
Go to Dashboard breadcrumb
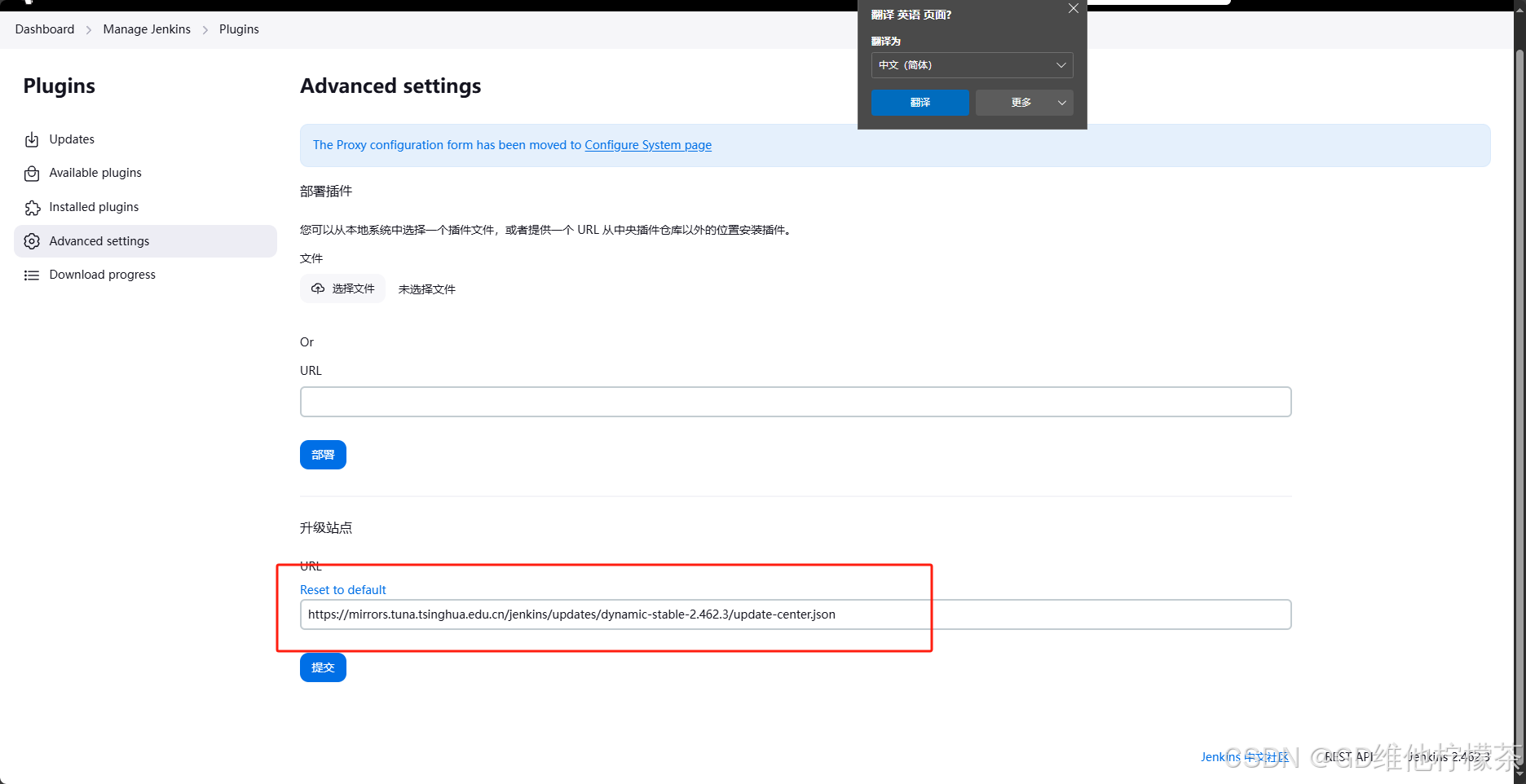tap(45, 29)
